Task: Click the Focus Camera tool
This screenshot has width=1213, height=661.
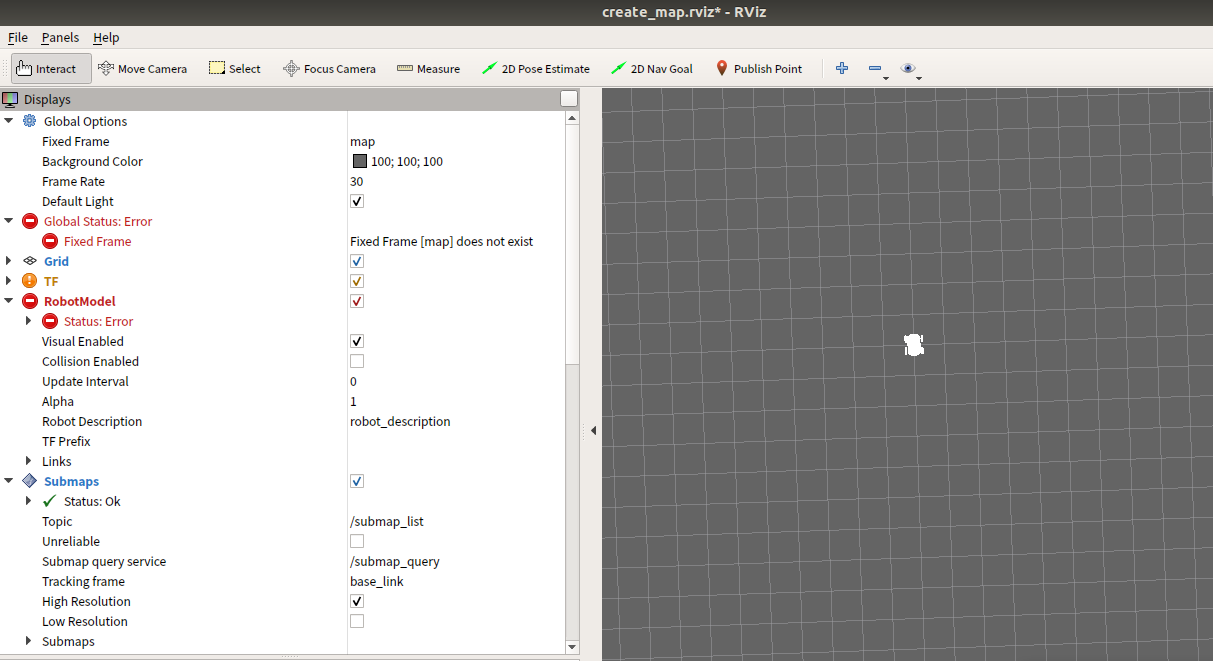Action: (x=329, y=69)
